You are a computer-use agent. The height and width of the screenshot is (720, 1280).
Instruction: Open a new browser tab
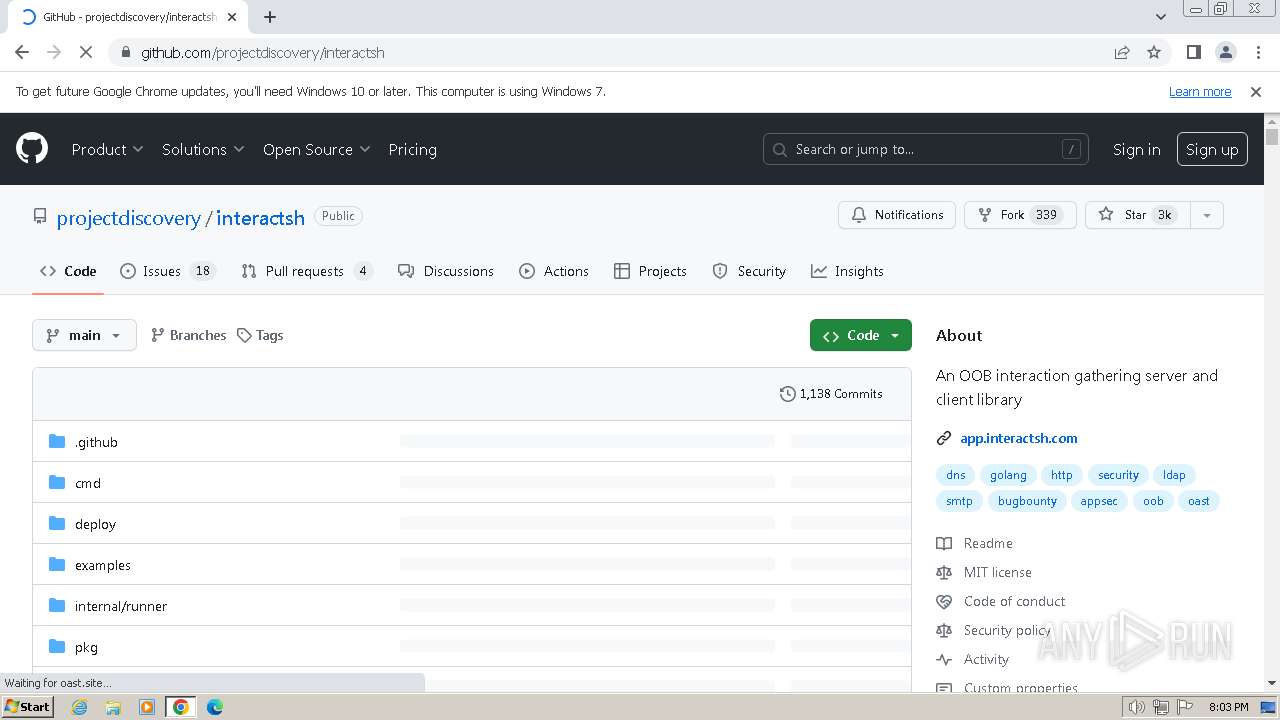pyautogui.click(x=270, y=17)
